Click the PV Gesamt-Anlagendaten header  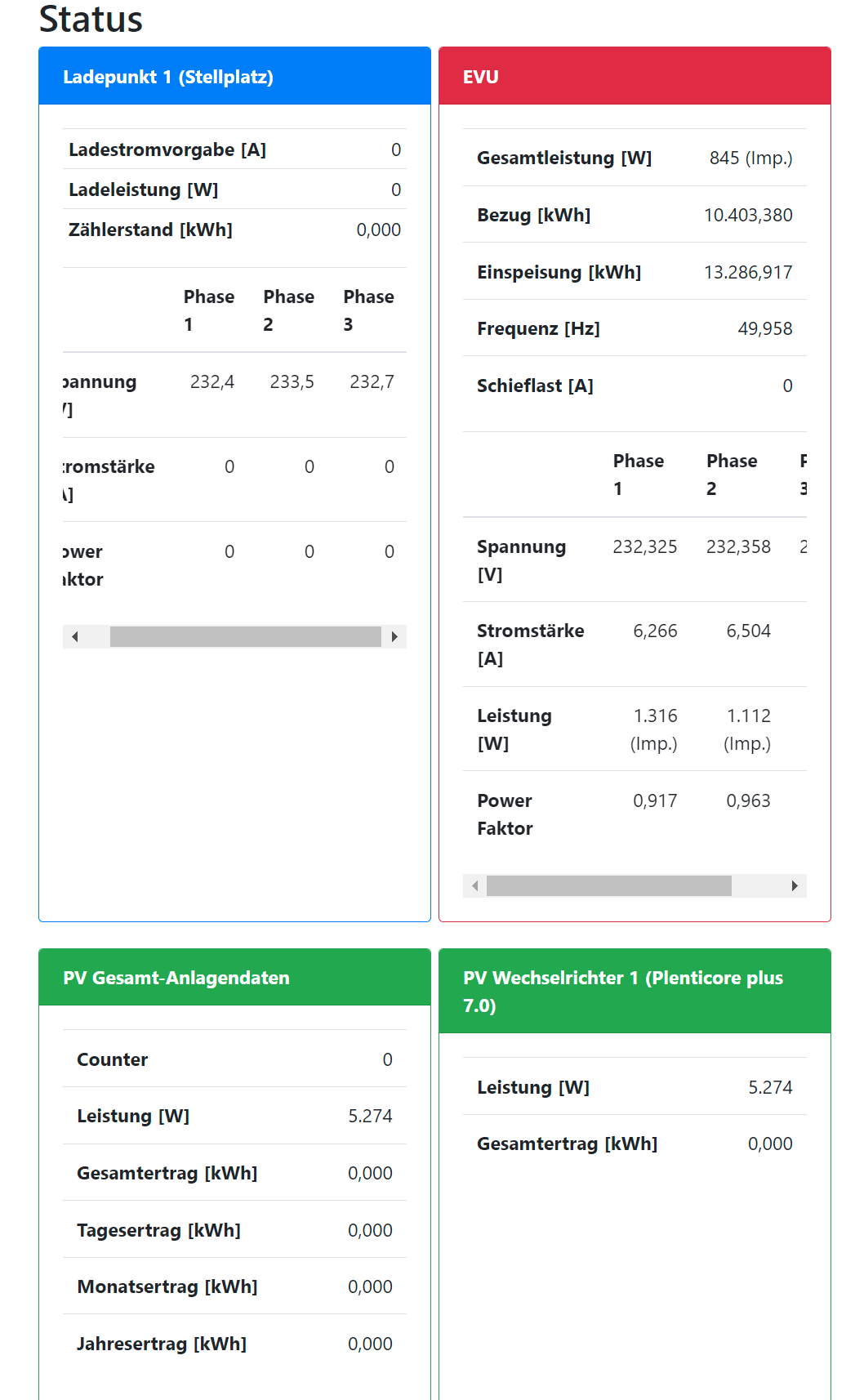point(176,978)
